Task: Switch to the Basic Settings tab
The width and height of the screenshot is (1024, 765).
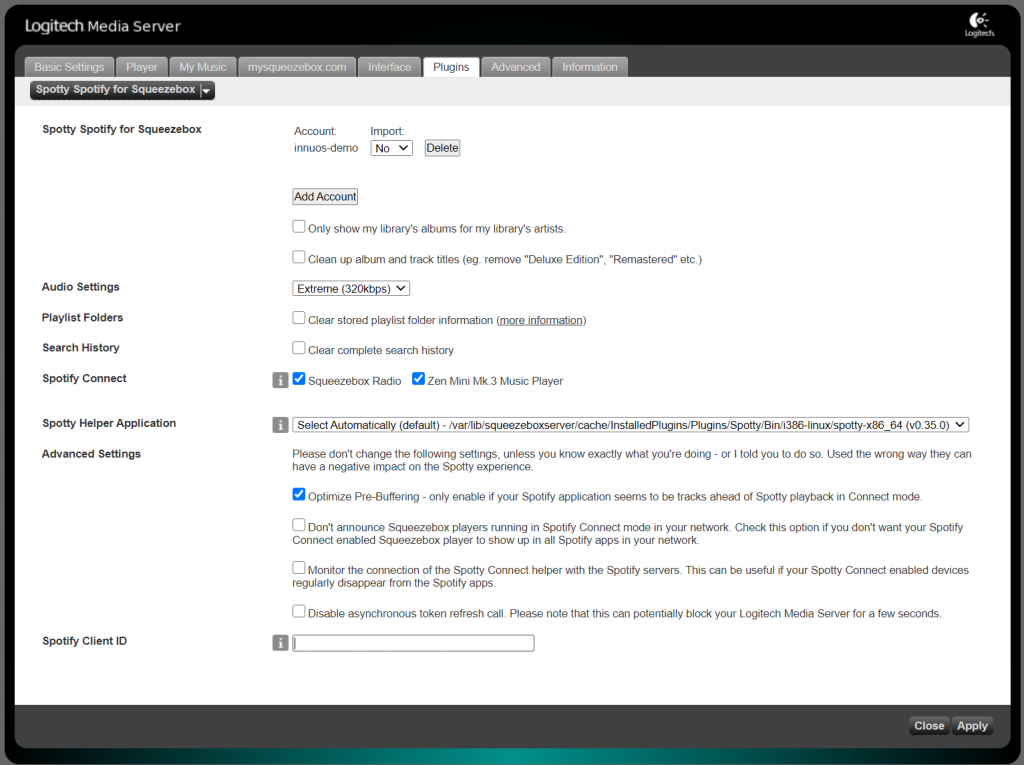Action: coord(69,67)
